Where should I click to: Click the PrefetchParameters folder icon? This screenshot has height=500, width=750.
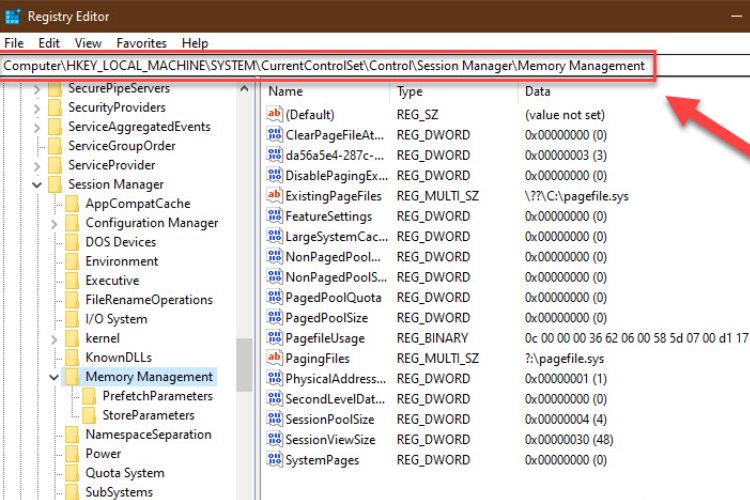(89, 396)
